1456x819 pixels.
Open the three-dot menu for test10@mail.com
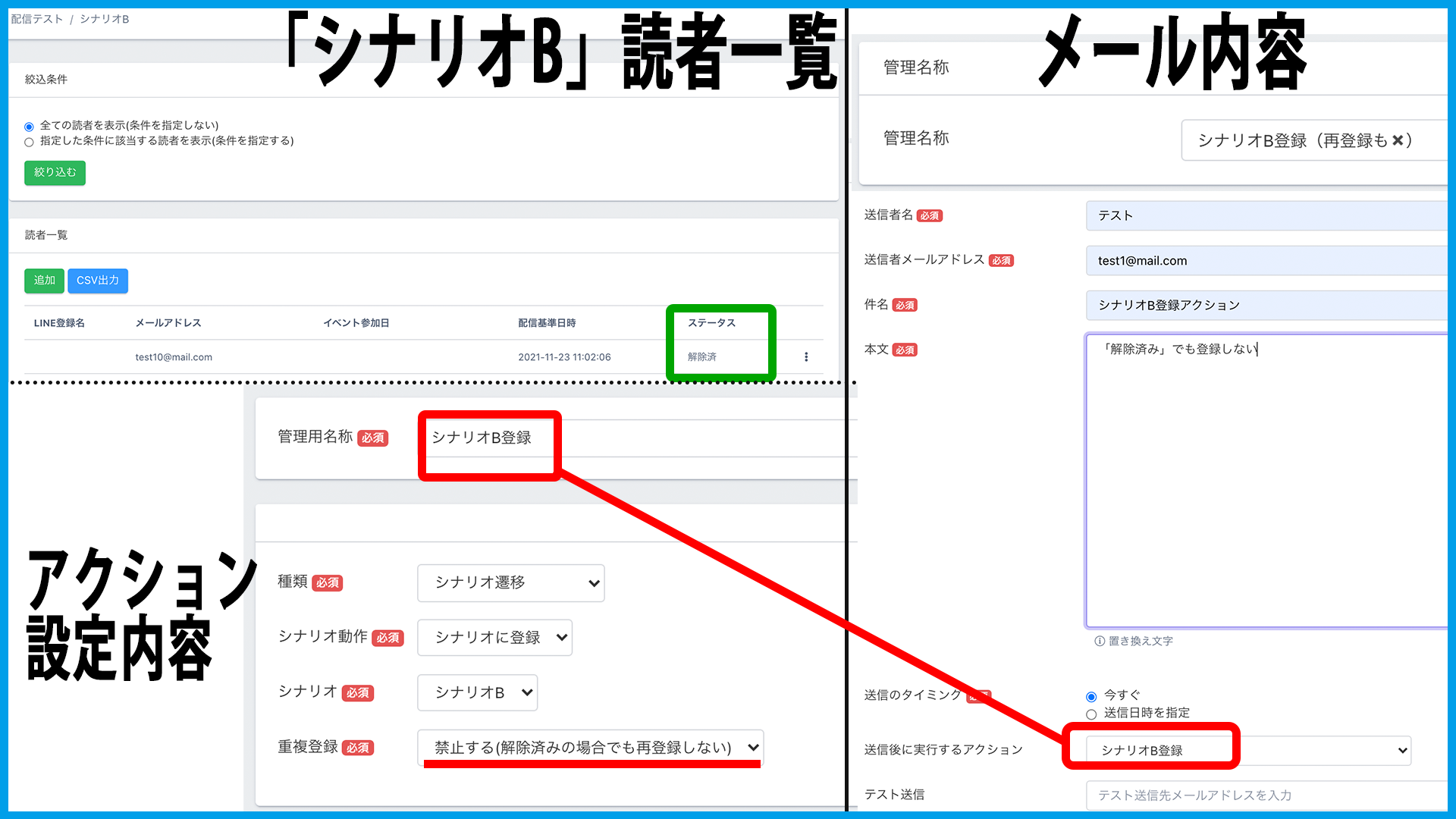(806, 357)
